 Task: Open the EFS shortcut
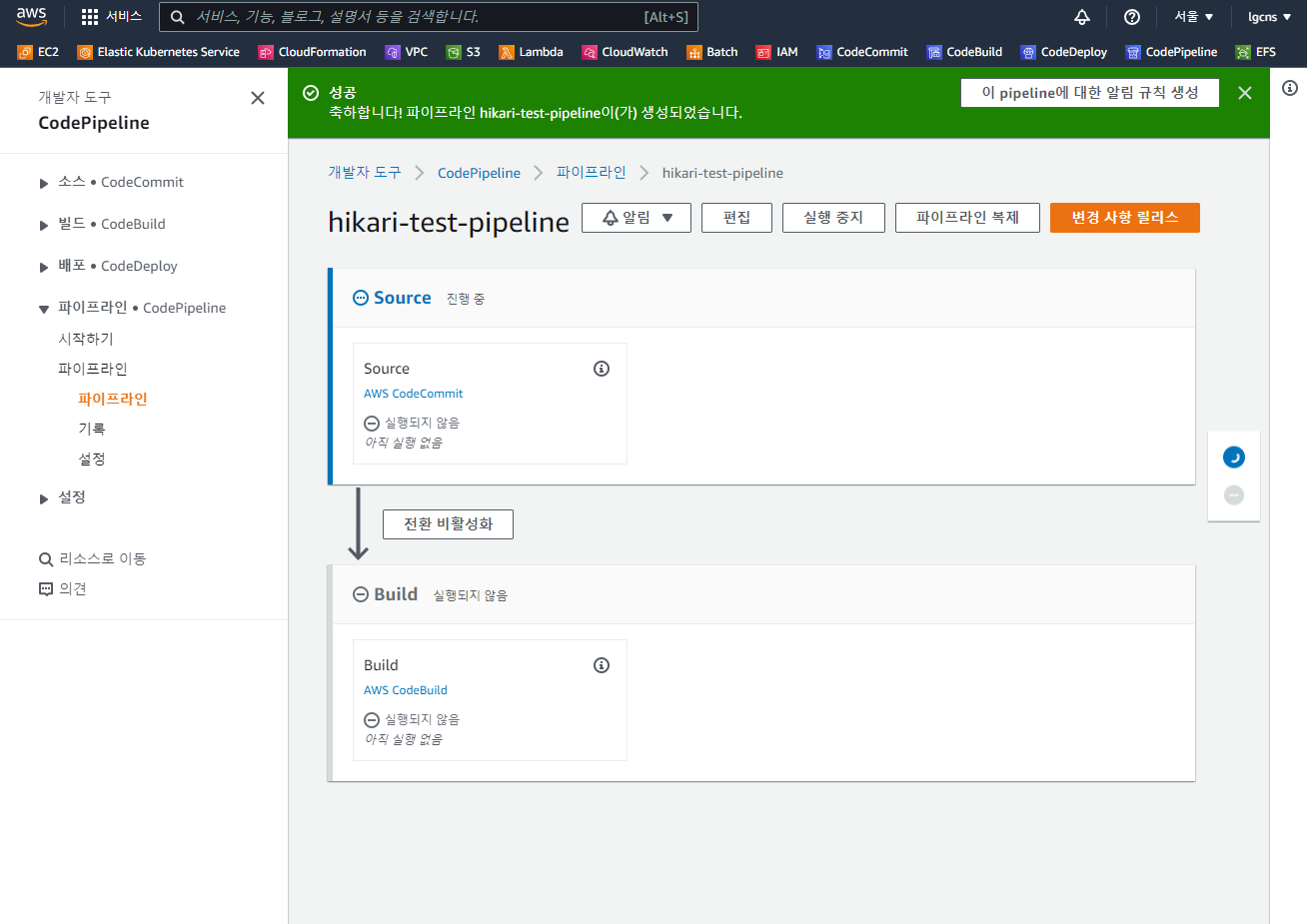1256,52
